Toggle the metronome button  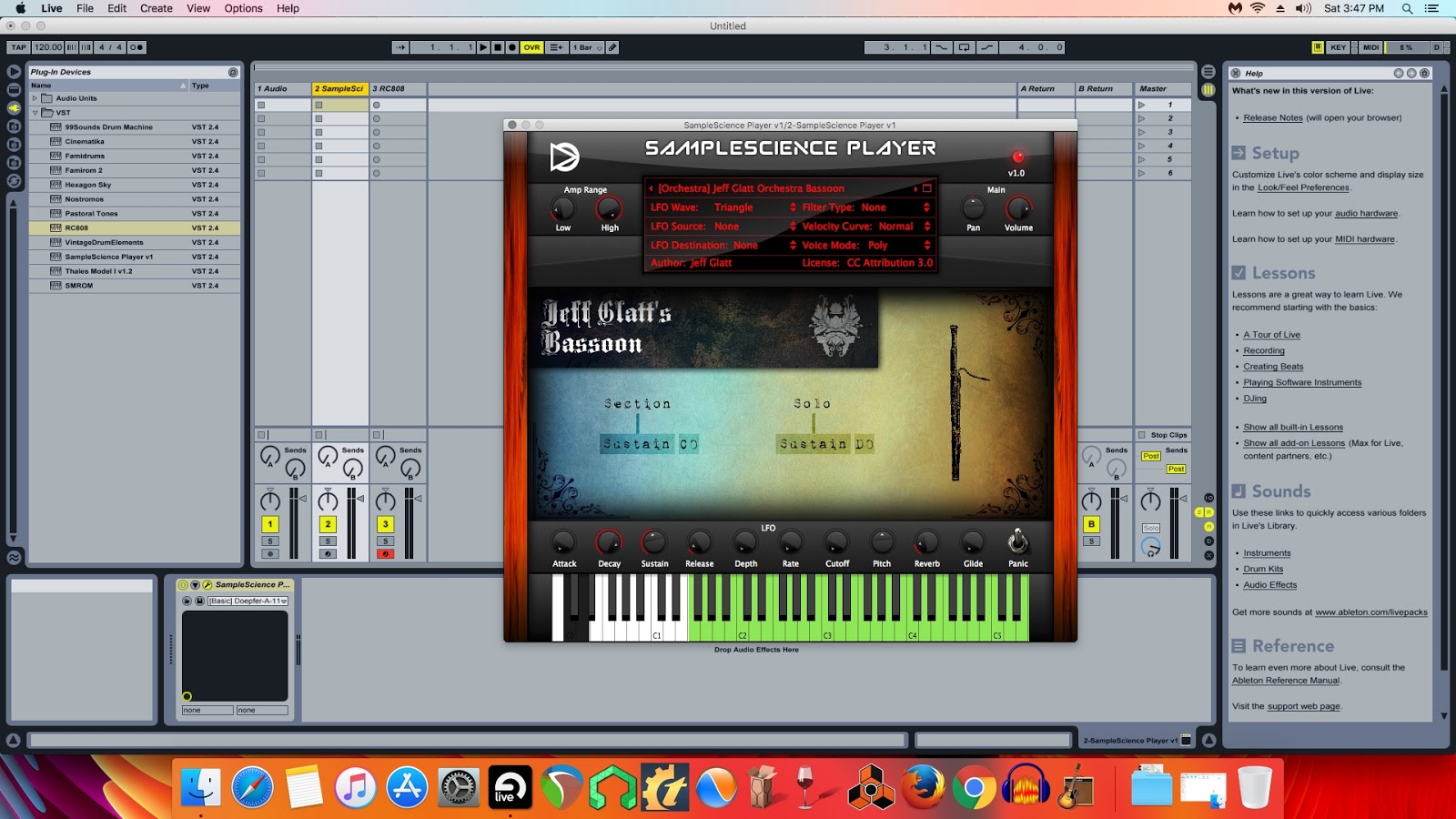point(136,47)
